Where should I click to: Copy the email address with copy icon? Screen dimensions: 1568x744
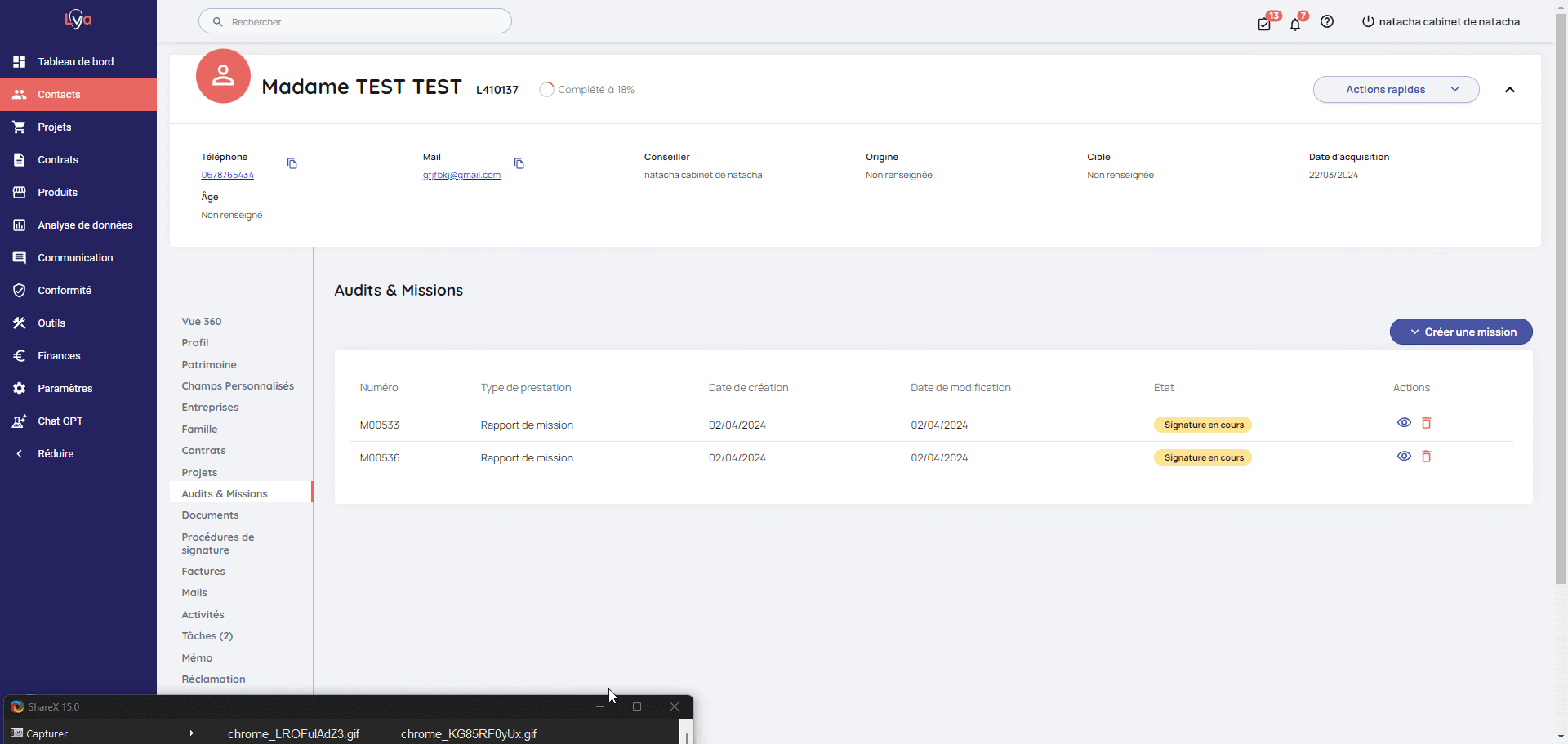pos(519,164)
